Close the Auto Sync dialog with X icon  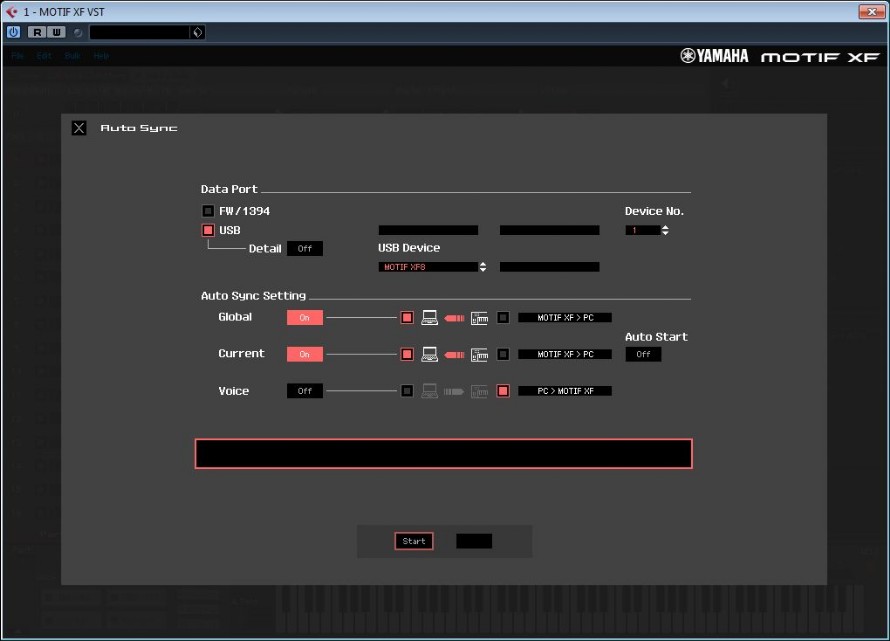(79, 128)
